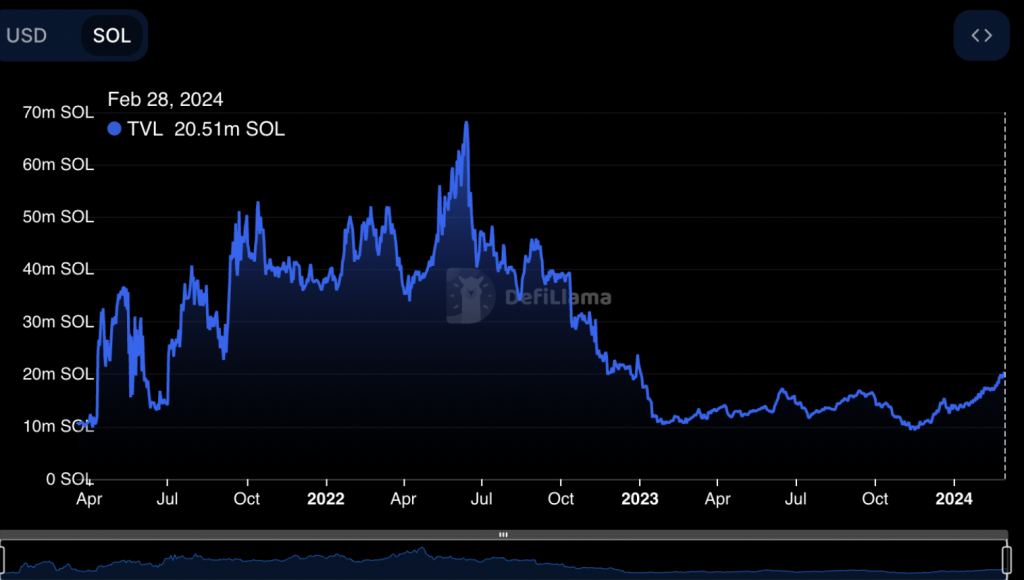Click the mini chart preview in range selector
The height and width of the screenshot is (580, 1024).
point(500,560)
